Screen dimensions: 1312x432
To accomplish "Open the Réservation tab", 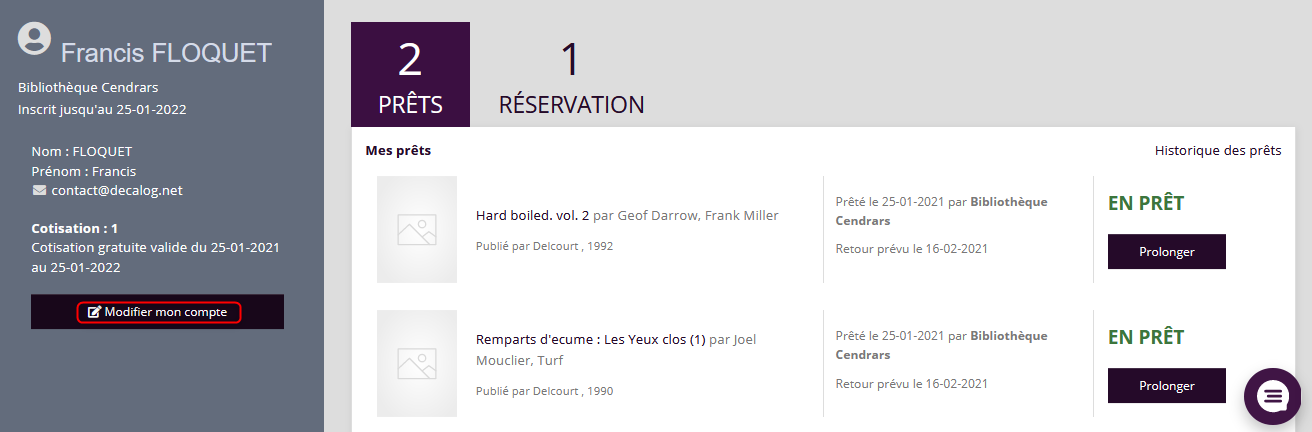I will click(571, 75).
